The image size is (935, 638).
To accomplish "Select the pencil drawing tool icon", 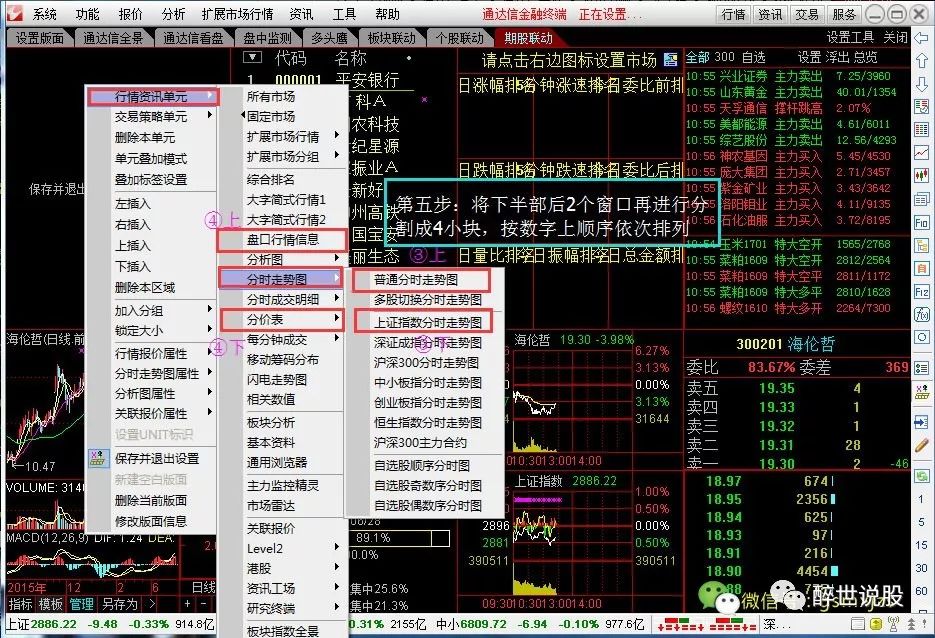I will tap(921, 445).
